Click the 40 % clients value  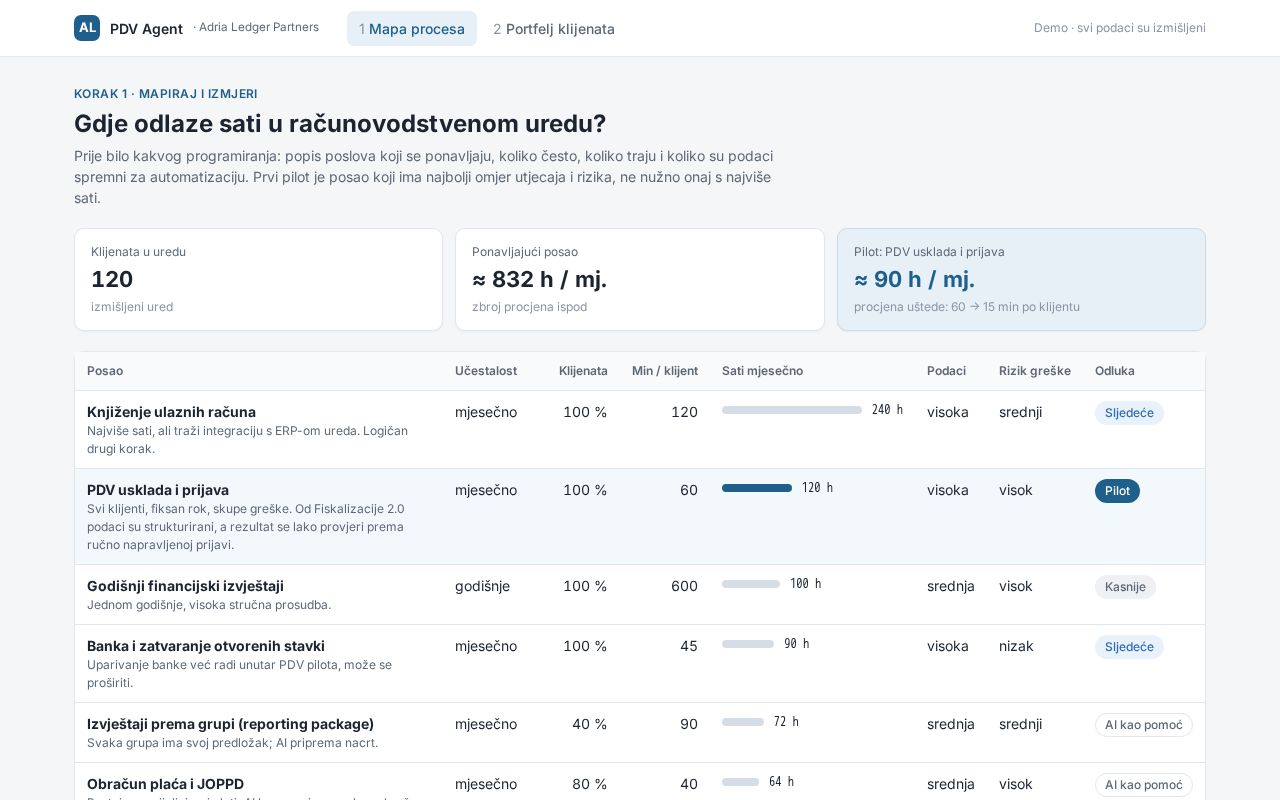pos(590,724)
